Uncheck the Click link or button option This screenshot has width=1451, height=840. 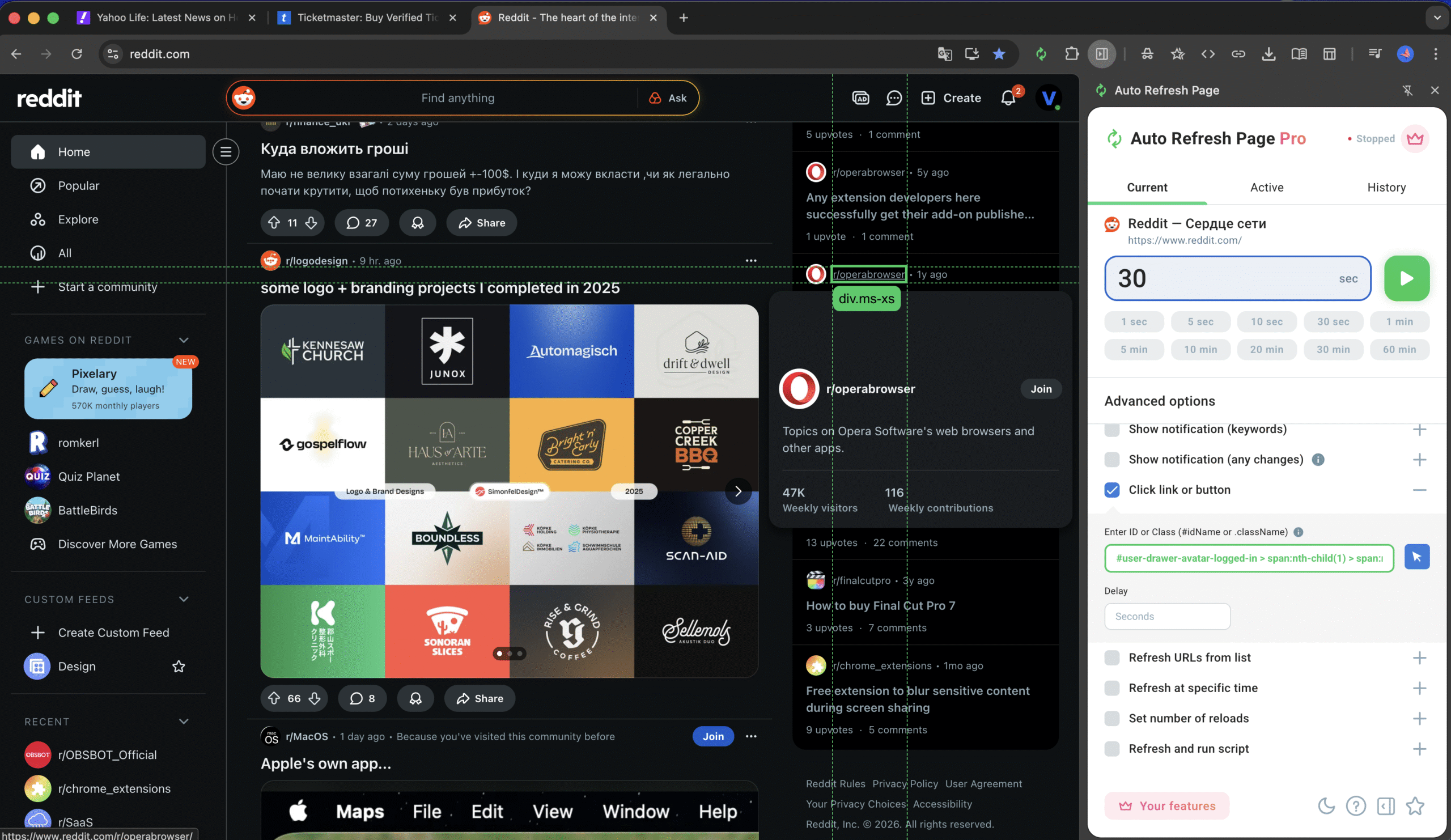1113,489
